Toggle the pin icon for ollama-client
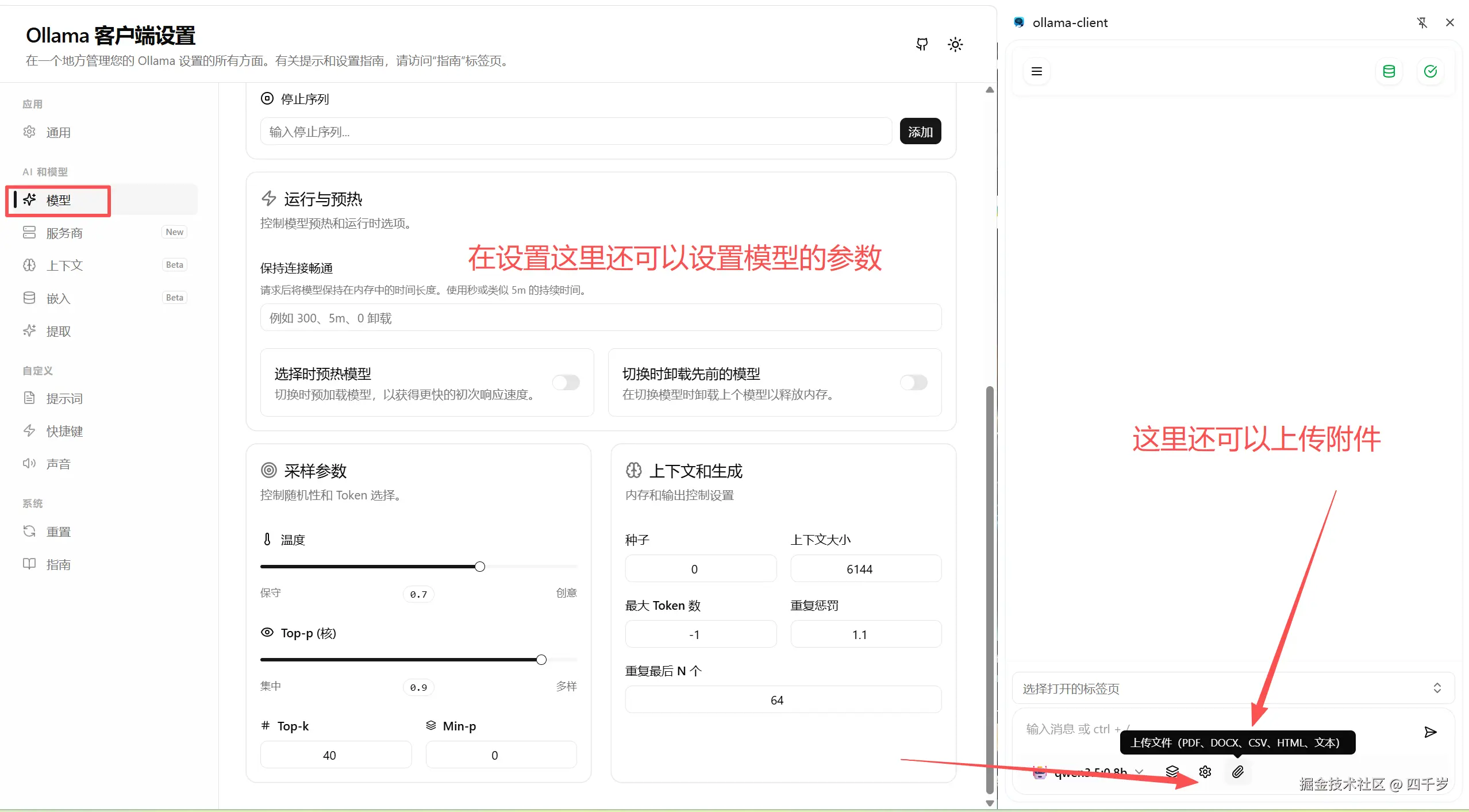This screenshot has height=812, width=1469. (1422, 22)
